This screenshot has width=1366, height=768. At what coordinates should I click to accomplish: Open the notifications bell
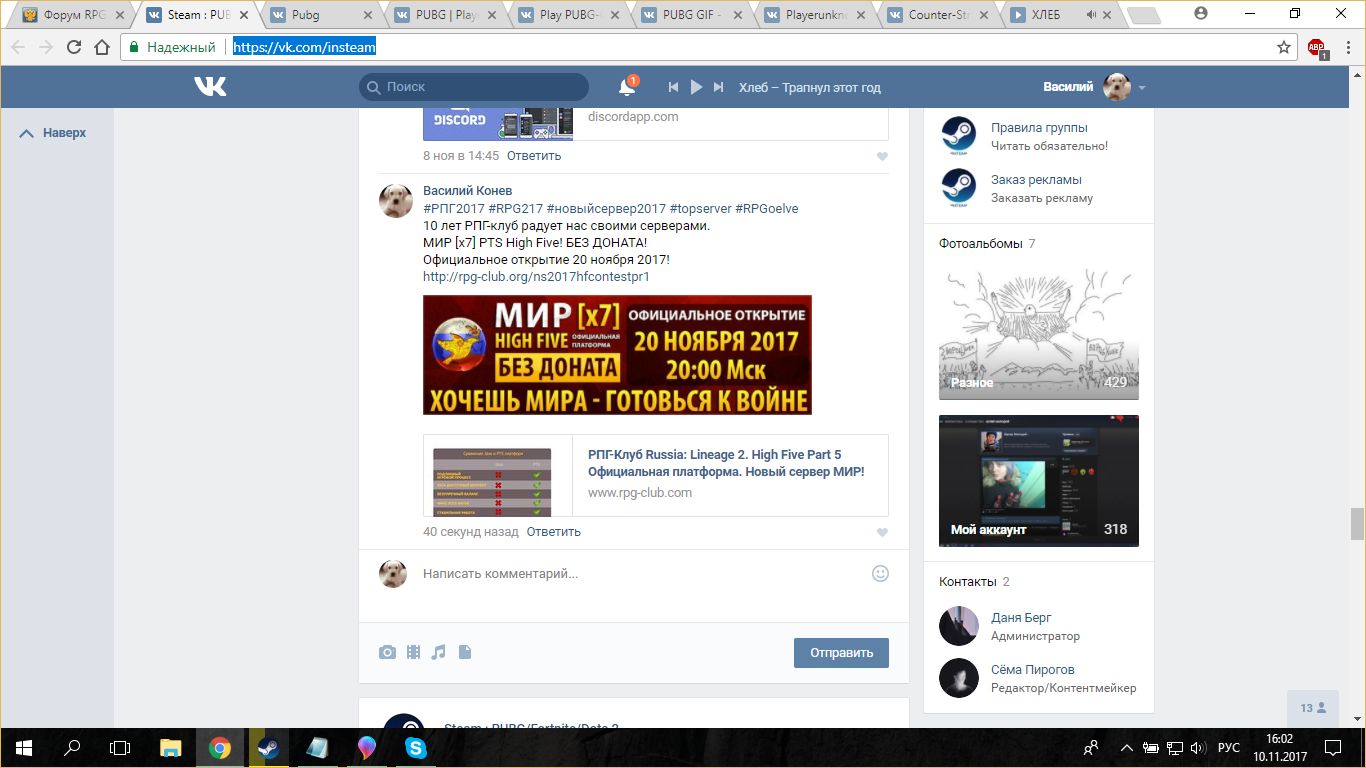pos(627,88)
